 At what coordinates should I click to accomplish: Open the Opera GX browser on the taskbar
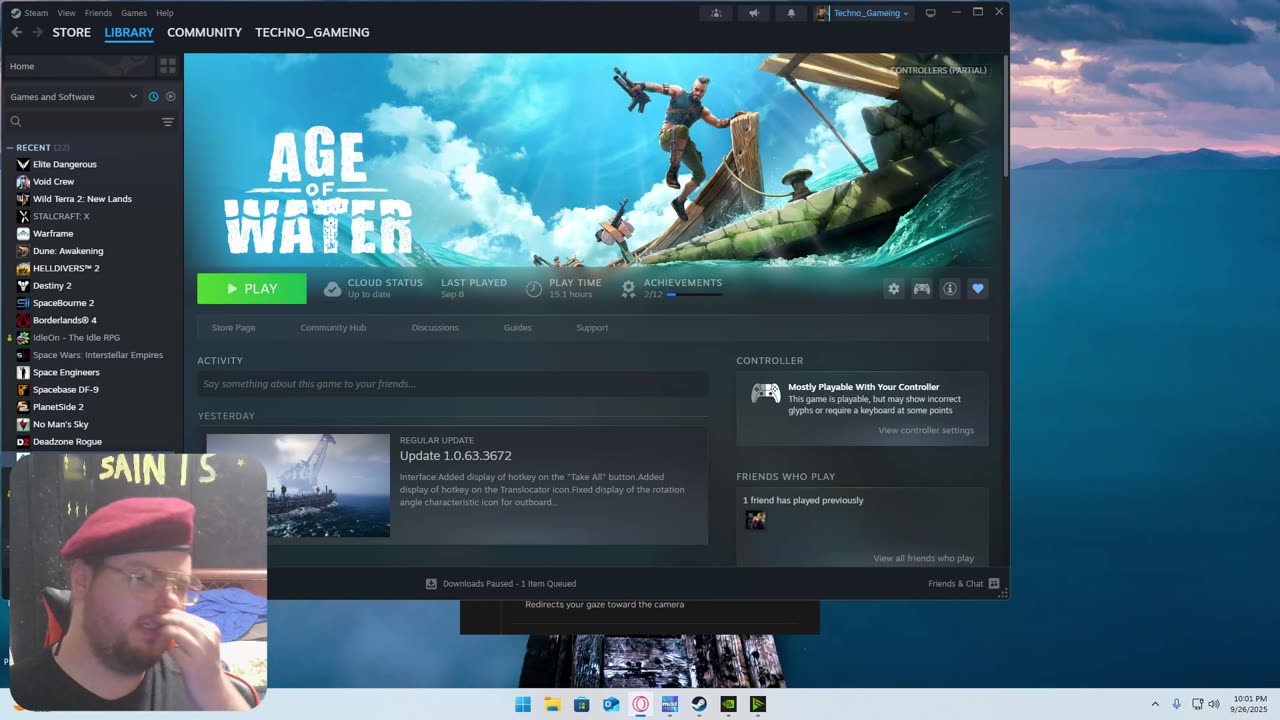[640, 704]
